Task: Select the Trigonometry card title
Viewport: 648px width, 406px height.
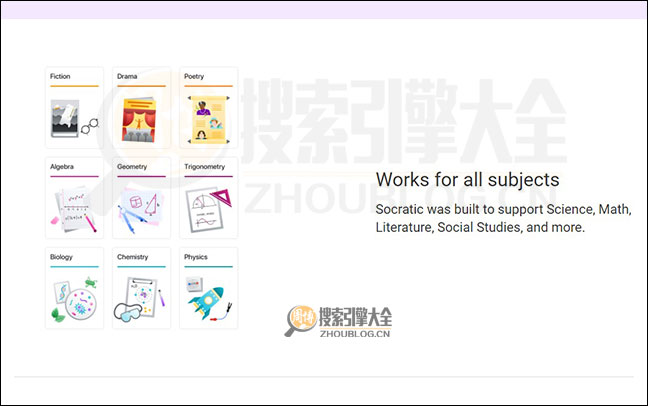Action: 205,167
